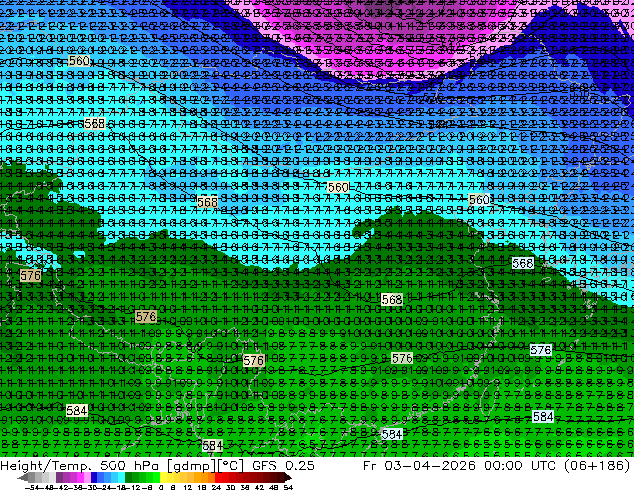Pick the dark purple swatch in the legend

(x=59, y=478)
